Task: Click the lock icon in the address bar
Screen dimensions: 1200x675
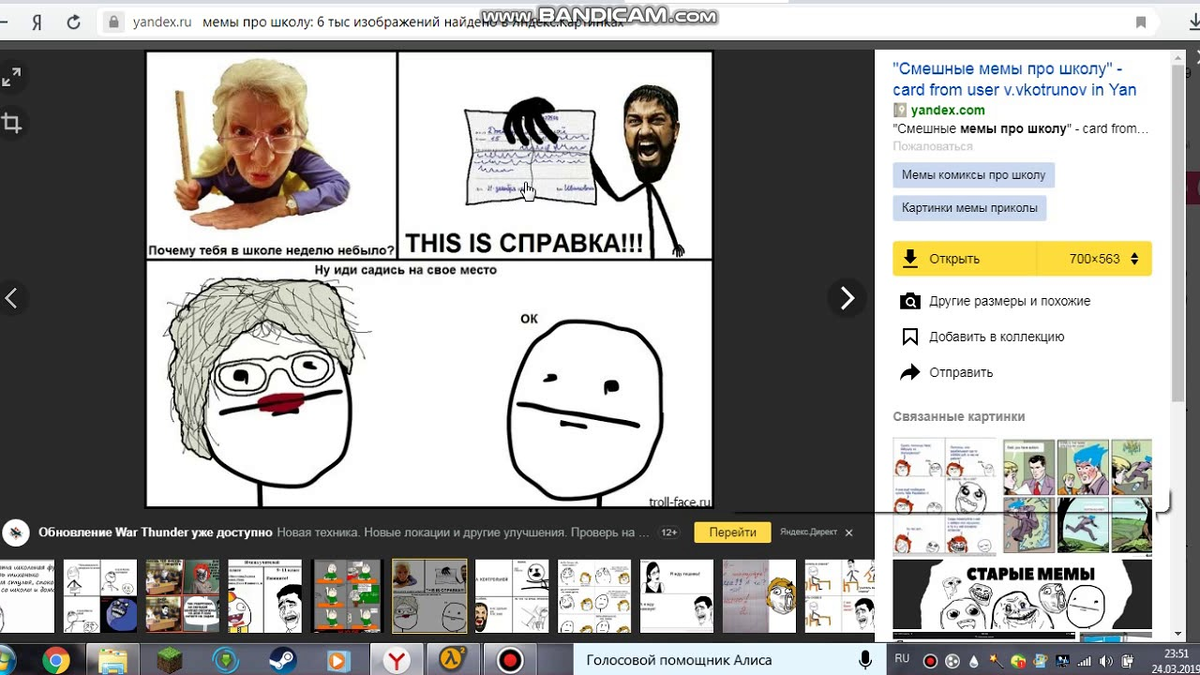Action: point(114,22)
